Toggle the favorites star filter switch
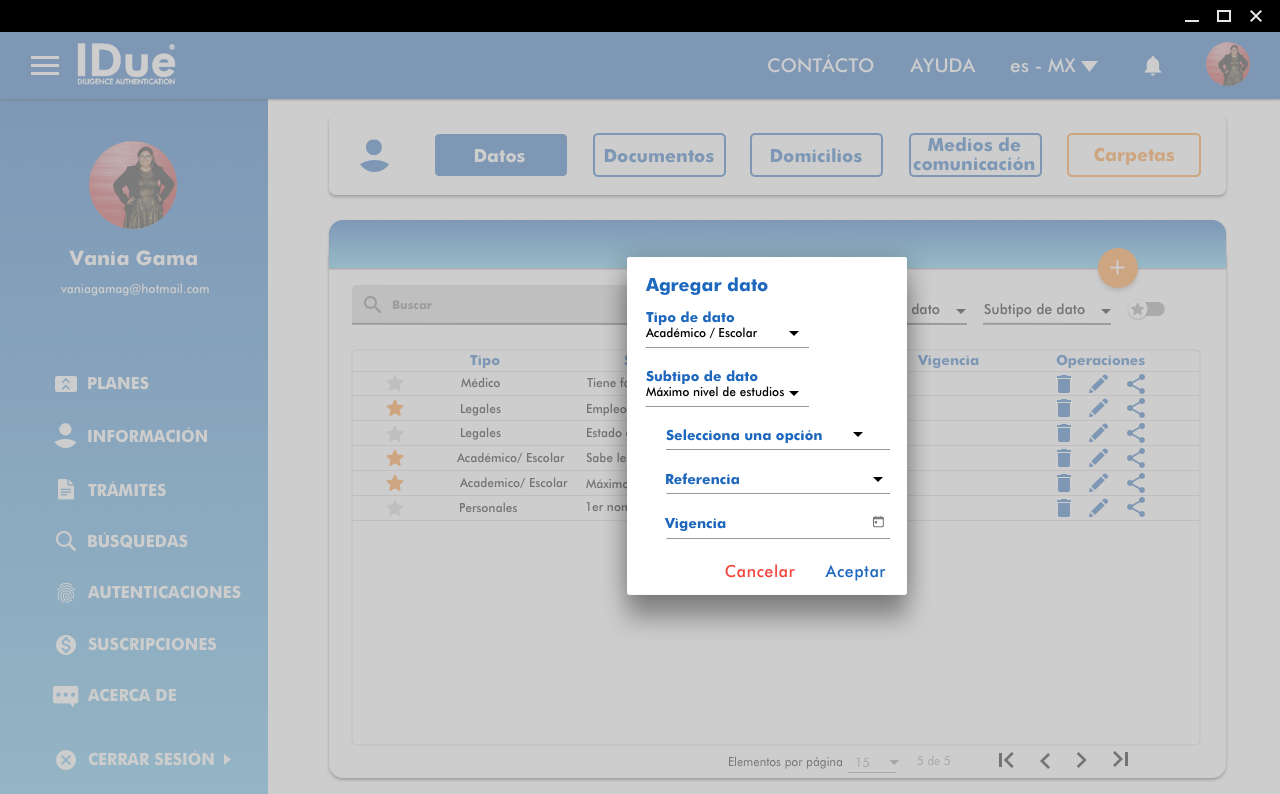 pyautogui.click(x=1146, y=310)
